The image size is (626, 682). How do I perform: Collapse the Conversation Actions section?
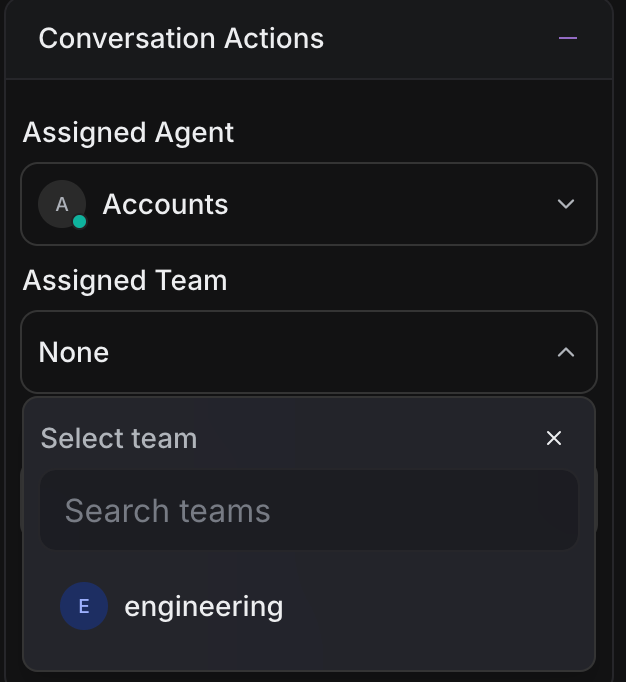tap(568, 39)
